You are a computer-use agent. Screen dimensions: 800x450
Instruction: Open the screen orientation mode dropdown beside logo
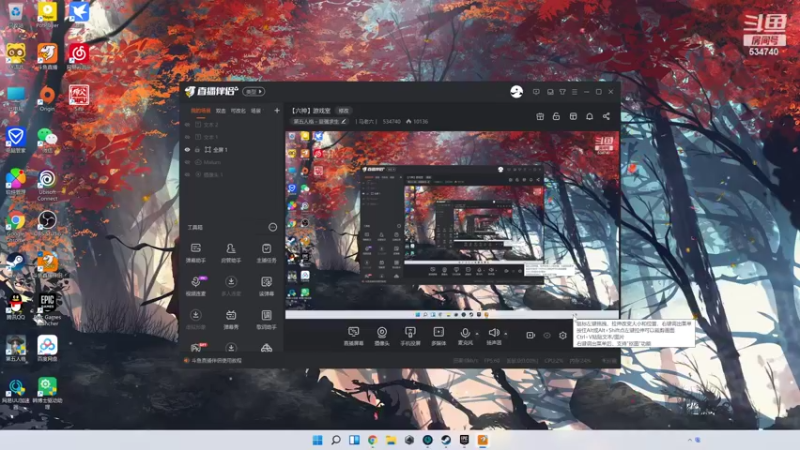(254, 92)
